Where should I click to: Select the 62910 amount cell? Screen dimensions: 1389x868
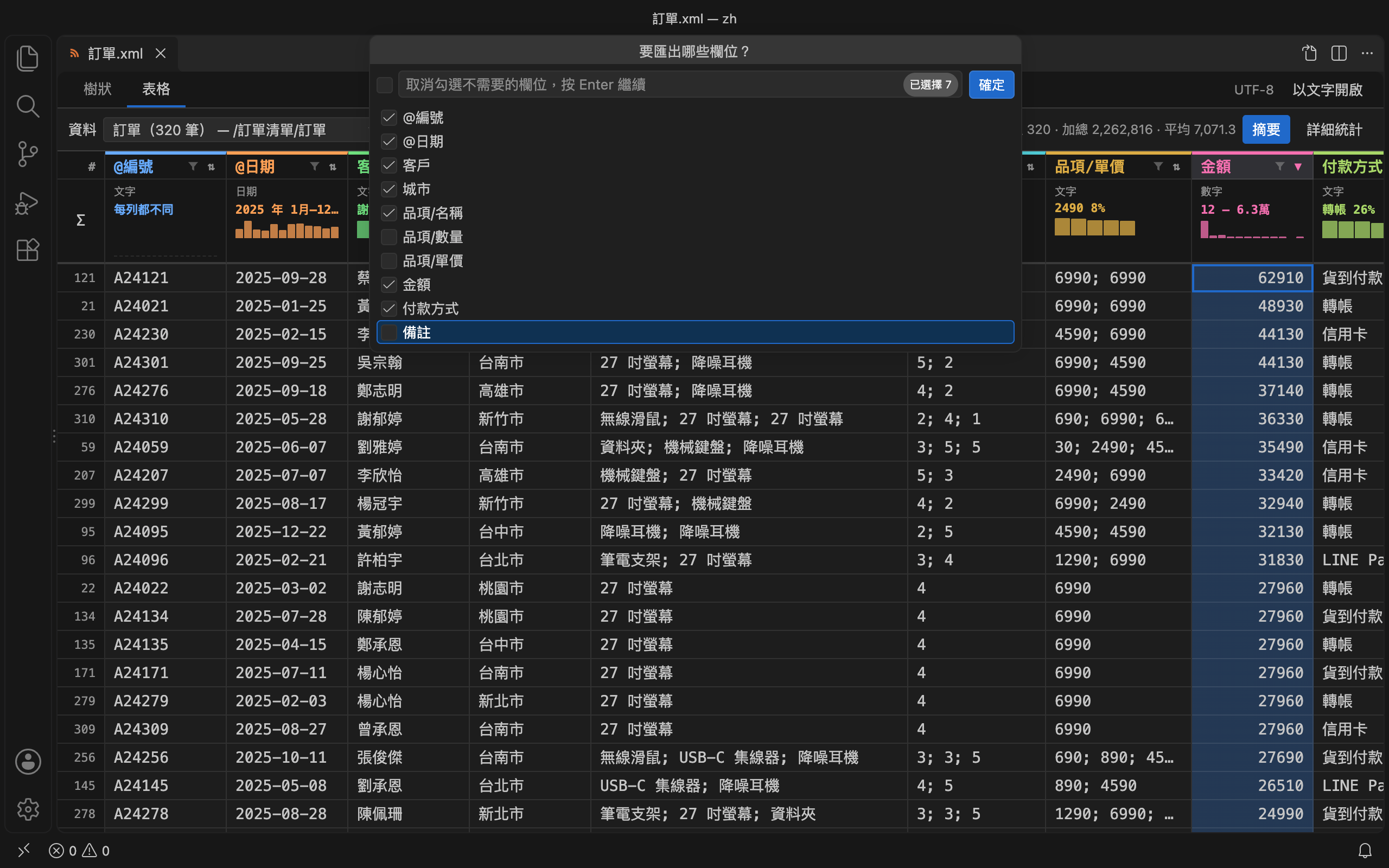pos(1252,278)
